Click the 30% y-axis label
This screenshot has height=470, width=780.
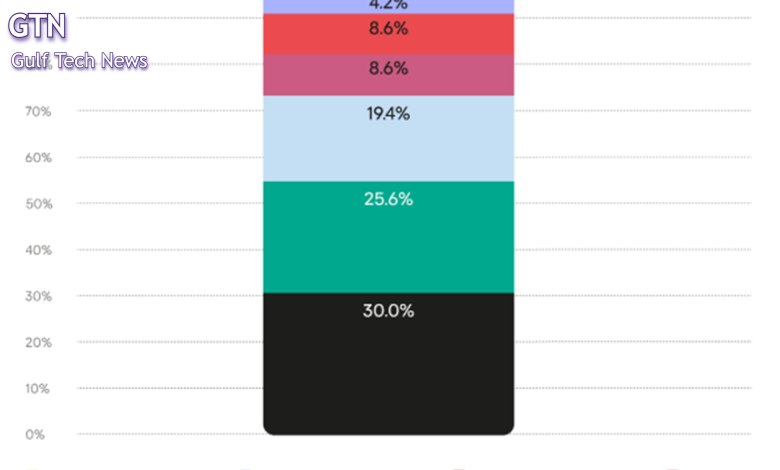[38, 296]
